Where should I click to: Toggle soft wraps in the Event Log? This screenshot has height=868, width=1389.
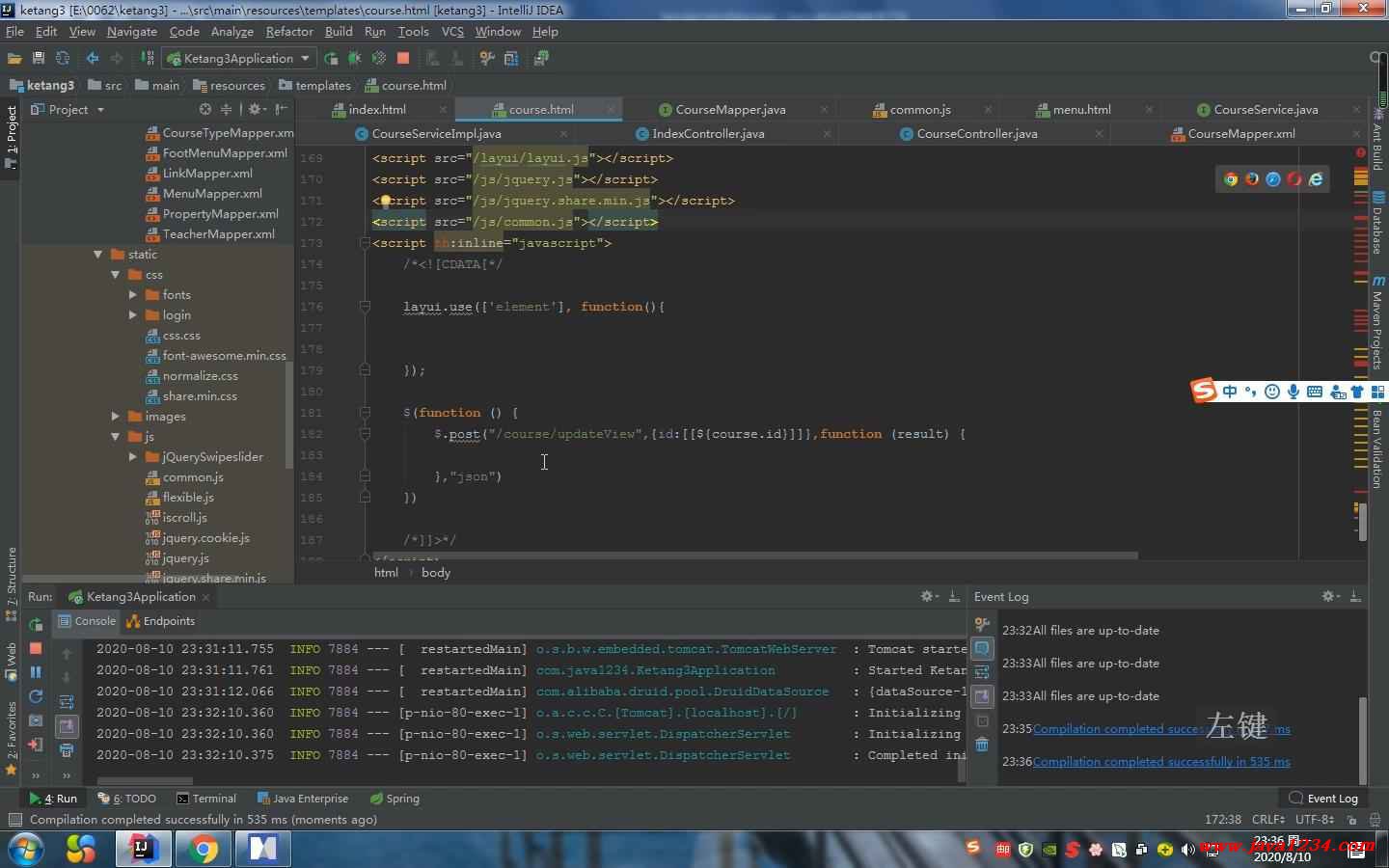[x=982, y=672]
